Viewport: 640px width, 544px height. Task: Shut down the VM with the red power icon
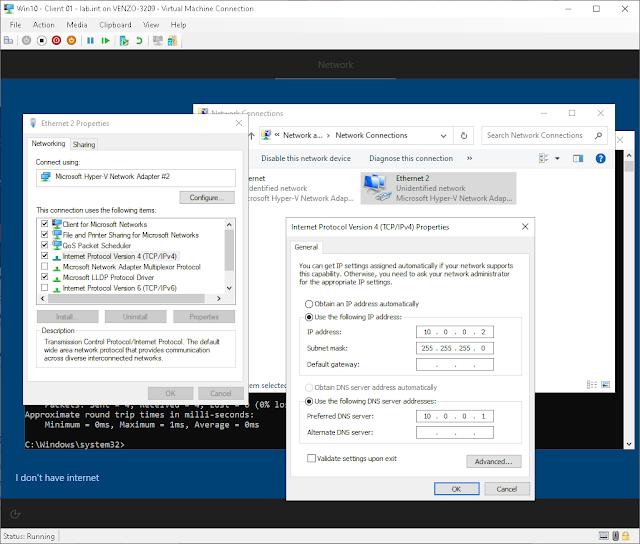56,40
